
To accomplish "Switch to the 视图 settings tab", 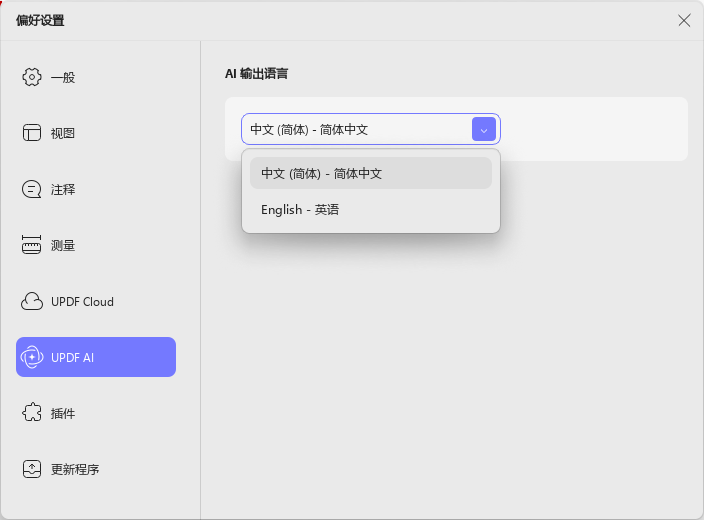I will pyautogui.click(x=96, y=133).
